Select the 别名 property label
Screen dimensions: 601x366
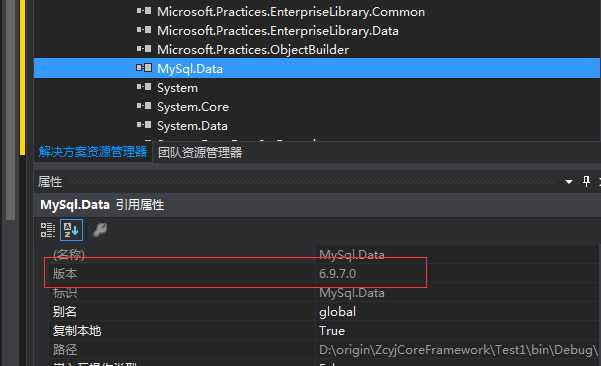point(64,312)
